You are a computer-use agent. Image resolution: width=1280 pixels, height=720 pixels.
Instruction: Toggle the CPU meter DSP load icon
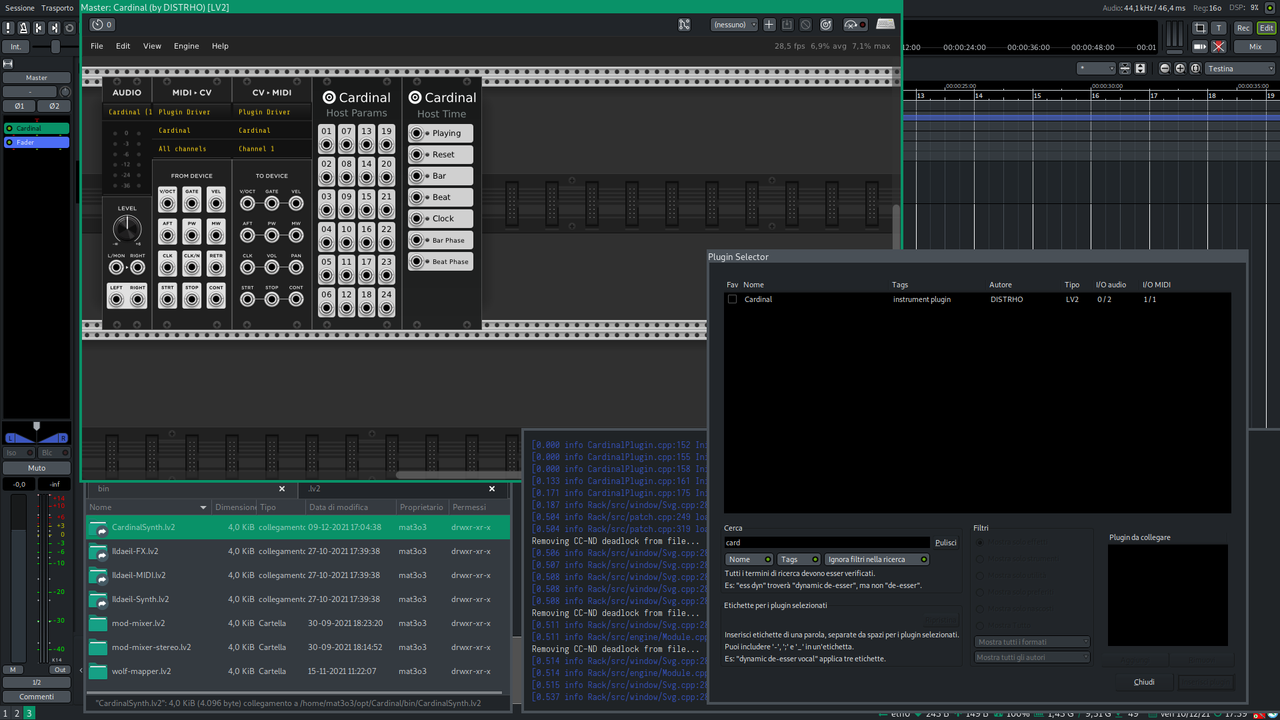pyautogui.click(x=855, y=24)
